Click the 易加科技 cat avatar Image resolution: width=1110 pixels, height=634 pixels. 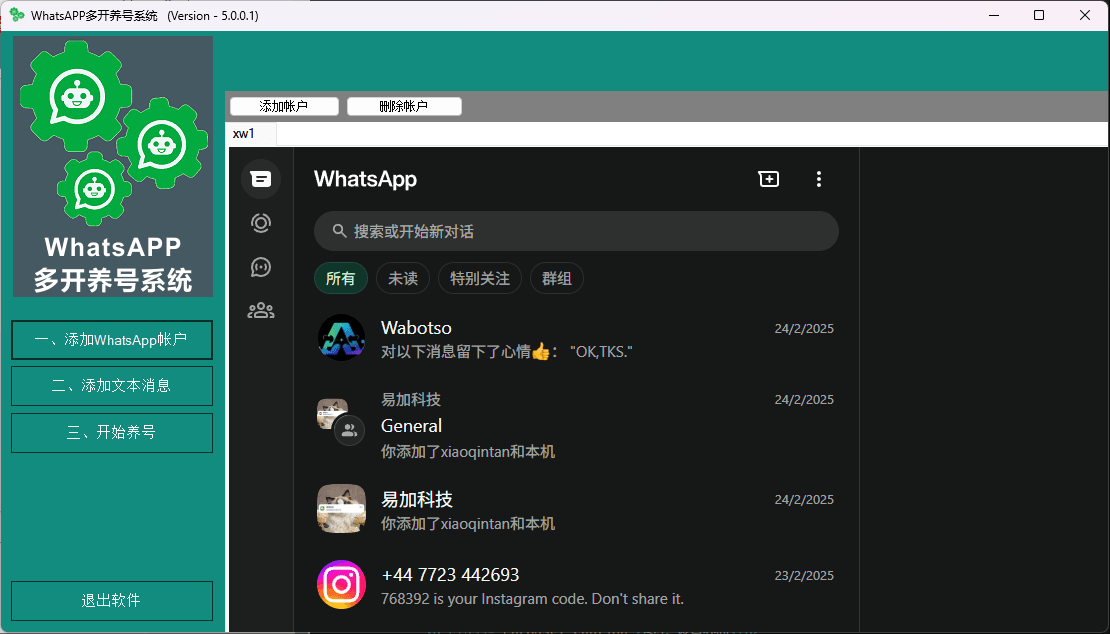point(341,509)
